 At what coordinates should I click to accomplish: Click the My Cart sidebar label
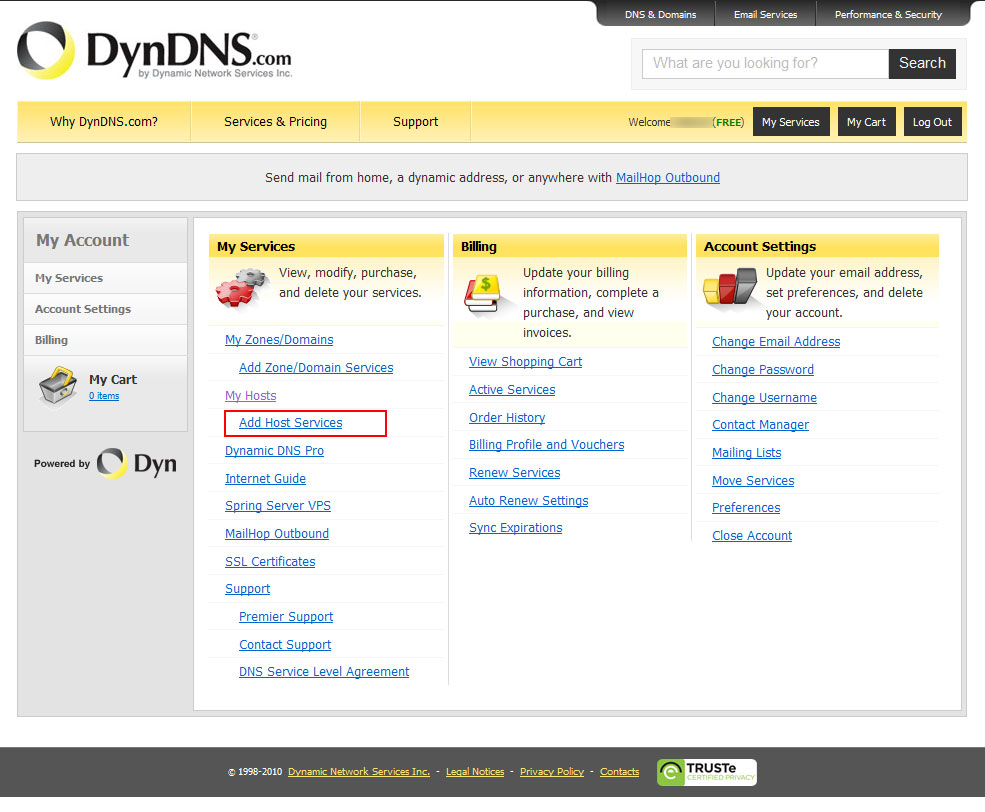[x=113, y=379]
